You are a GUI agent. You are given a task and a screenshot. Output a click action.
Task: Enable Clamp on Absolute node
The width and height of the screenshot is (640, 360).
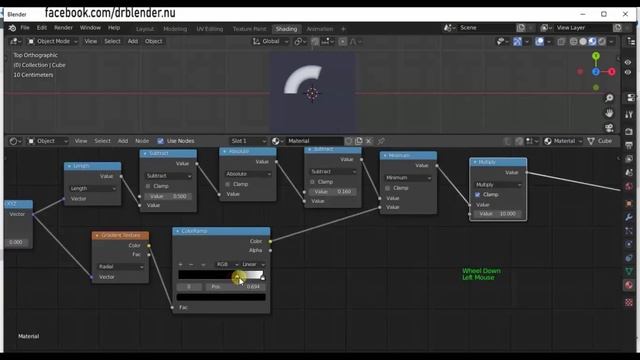click(227, 184)
